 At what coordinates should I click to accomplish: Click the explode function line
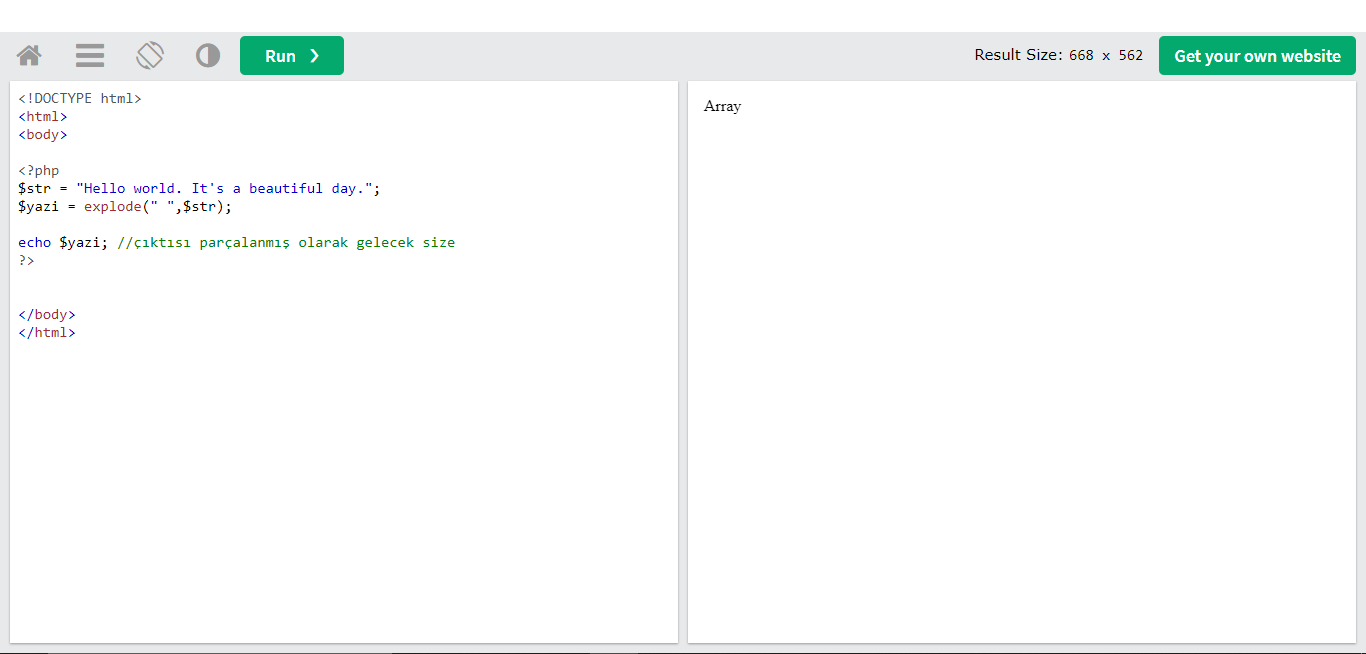click(x=125, y=207)
